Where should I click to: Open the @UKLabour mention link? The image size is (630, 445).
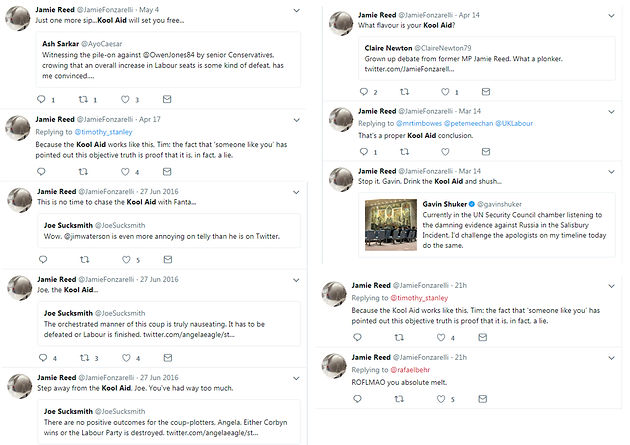(x=514, y=123)
